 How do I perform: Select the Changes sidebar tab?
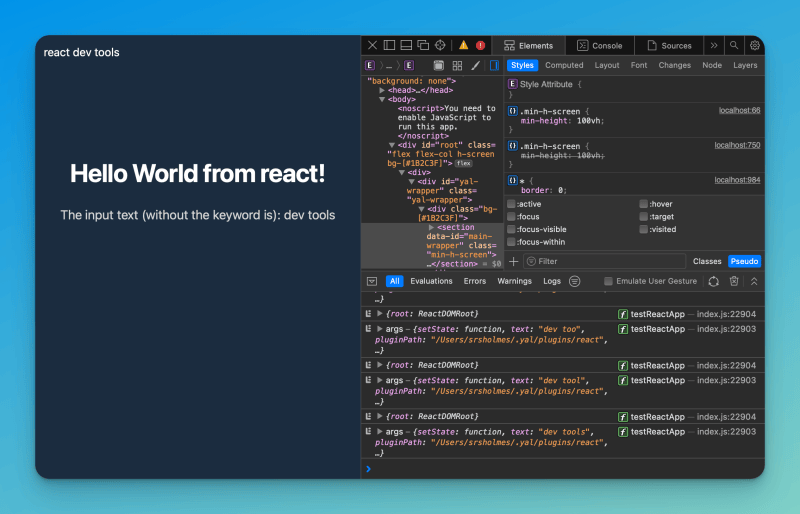coord(674,65)
